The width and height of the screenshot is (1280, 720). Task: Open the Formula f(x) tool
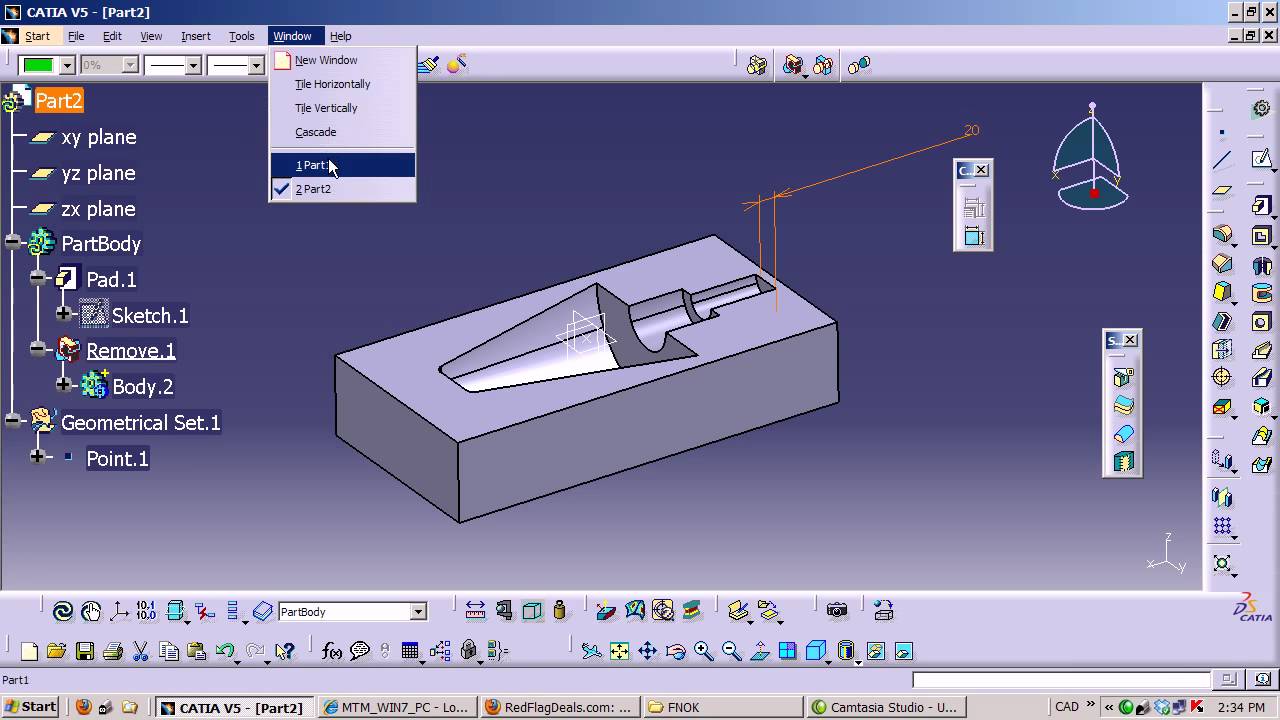[332, 652]
